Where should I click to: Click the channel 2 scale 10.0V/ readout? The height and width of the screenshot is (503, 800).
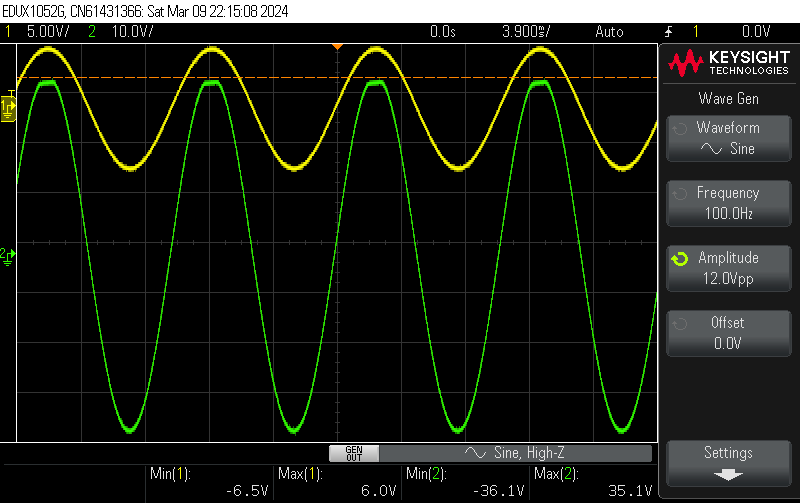coord(132,32)
